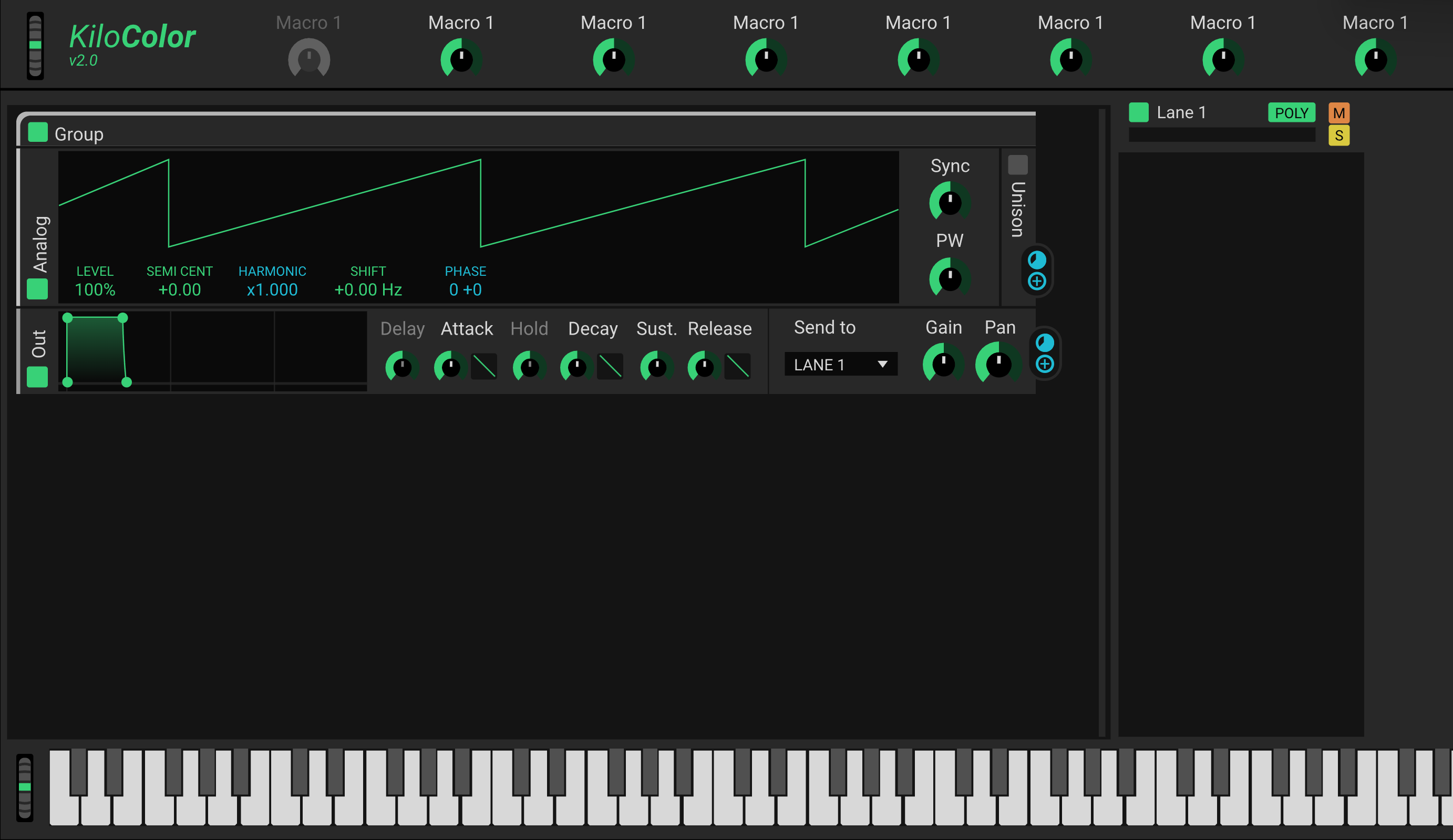Disable the Analog oscillator power square
This screenshot has height=840, width=1453.
coord(37,289)
